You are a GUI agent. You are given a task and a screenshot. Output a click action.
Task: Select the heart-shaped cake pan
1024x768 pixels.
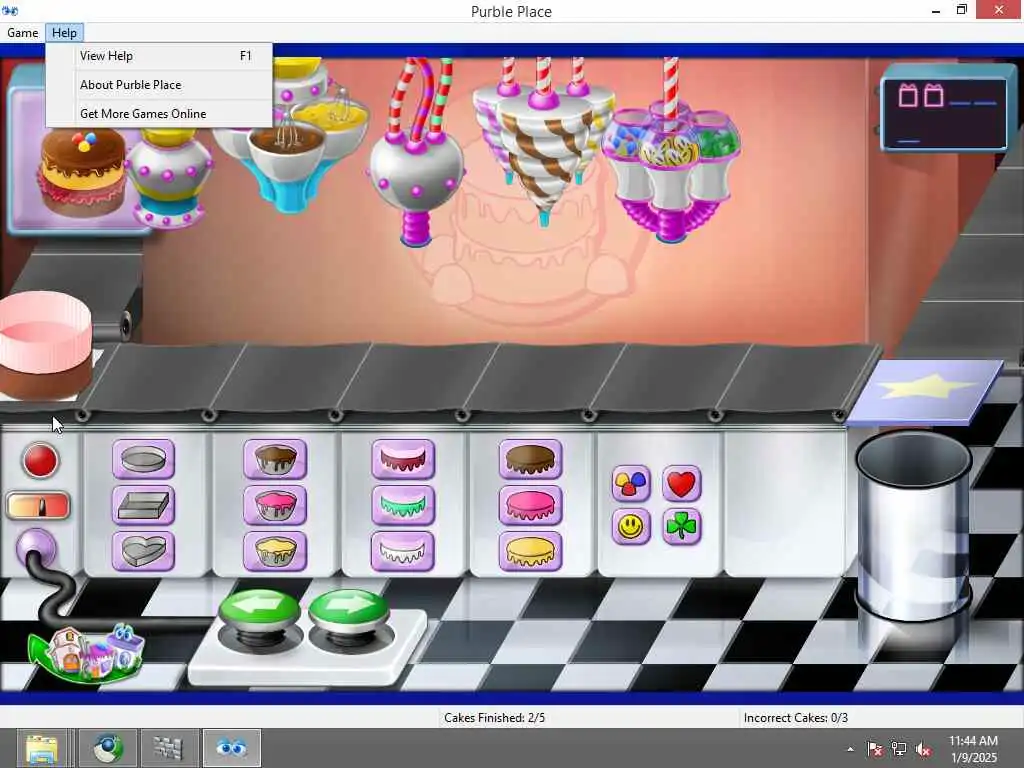[x=144, y=551]
